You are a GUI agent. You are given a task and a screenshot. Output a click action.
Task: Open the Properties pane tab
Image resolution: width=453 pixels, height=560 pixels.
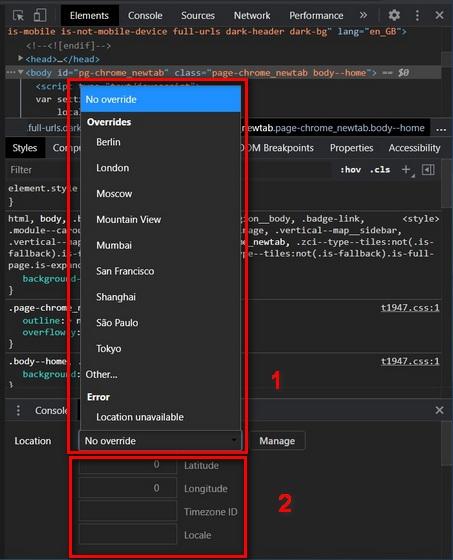(352, 148)
